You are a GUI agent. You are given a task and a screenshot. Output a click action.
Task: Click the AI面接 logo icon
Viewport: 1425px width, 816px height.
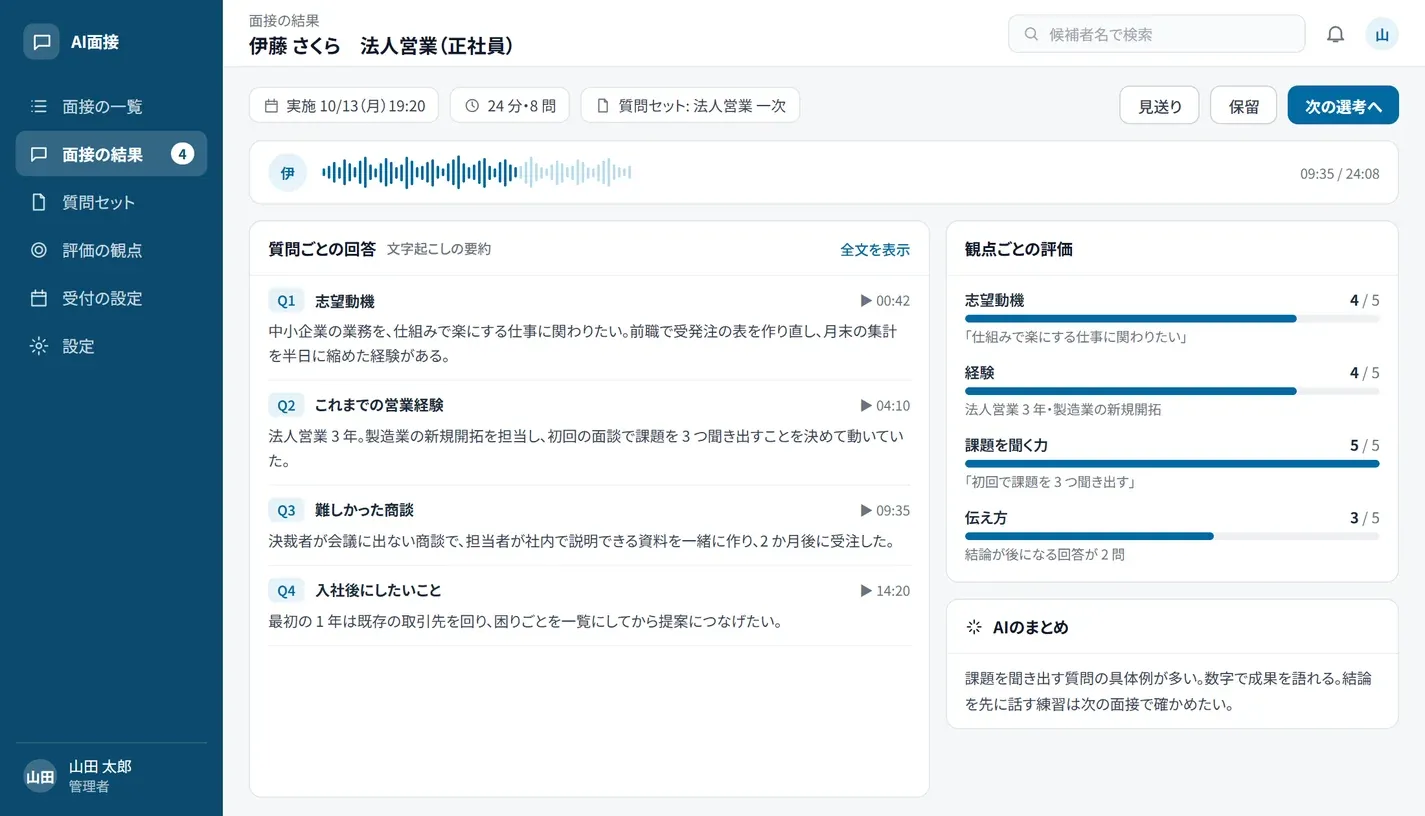tap(41, 42)
